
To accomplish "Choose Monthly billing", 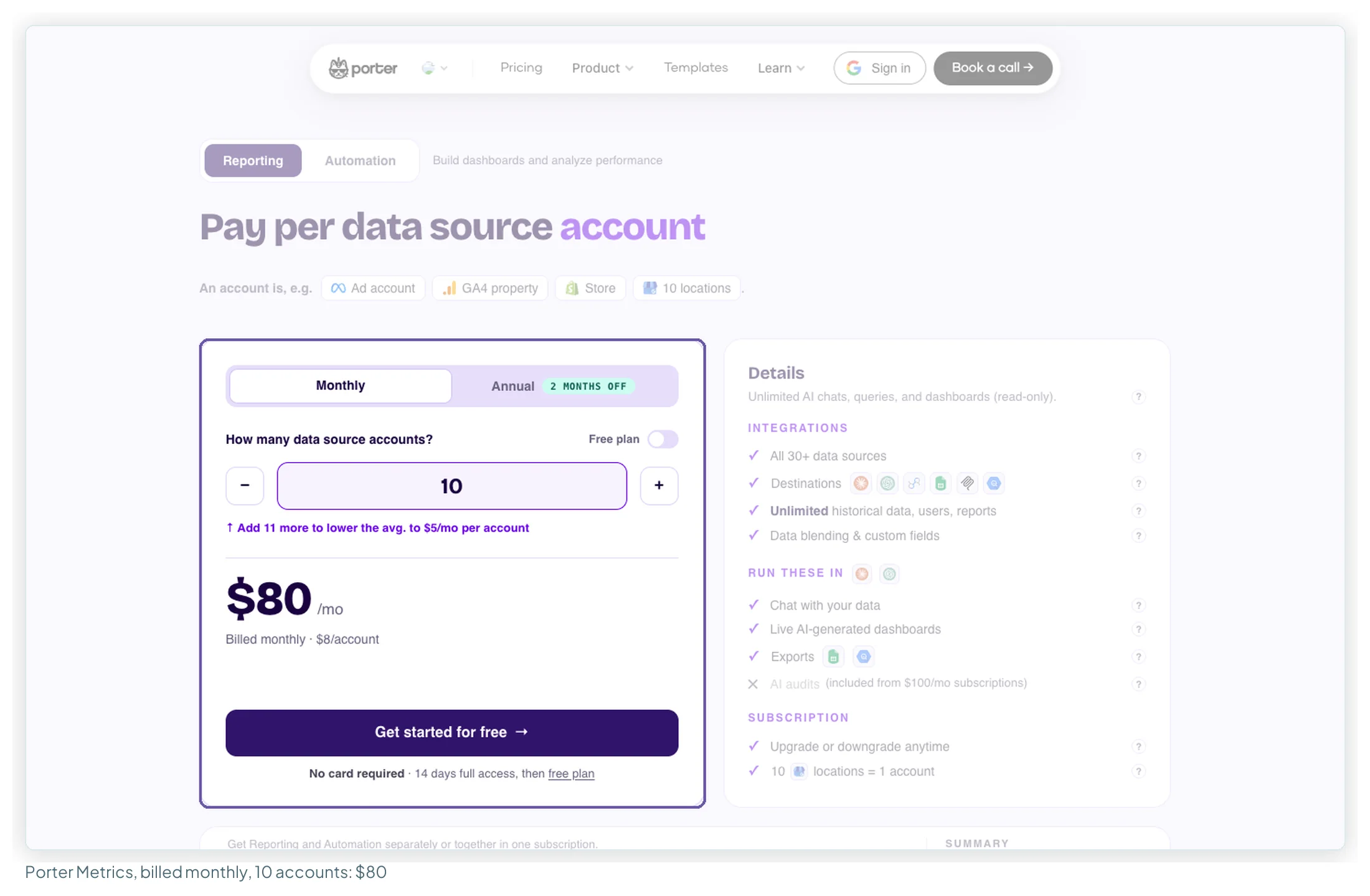I will (x=341, y=385).
